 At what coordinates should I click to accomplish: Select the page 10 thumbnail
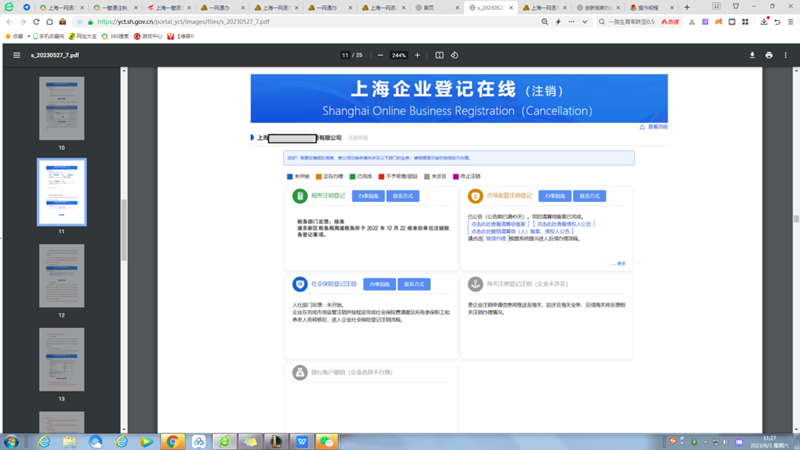[61, 109]
